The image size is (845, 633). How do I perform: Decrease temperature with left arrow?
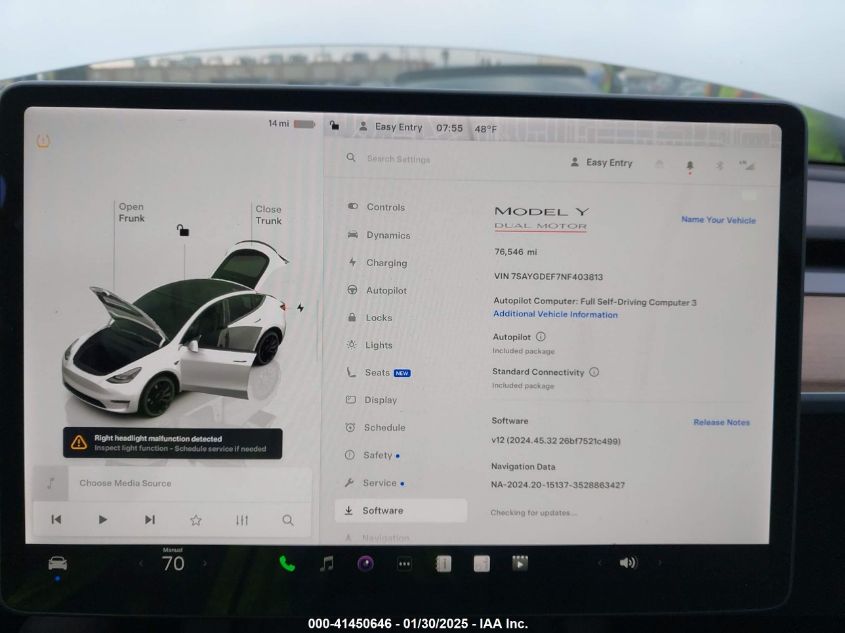(x=141, y=564)
